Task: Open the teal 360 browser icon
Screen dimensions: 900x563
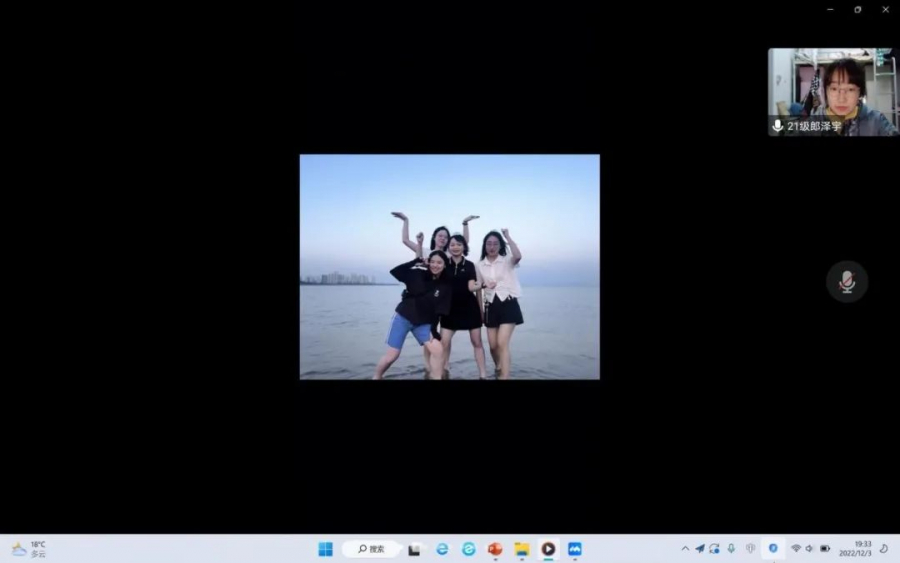Action: [x=468, y=549]
